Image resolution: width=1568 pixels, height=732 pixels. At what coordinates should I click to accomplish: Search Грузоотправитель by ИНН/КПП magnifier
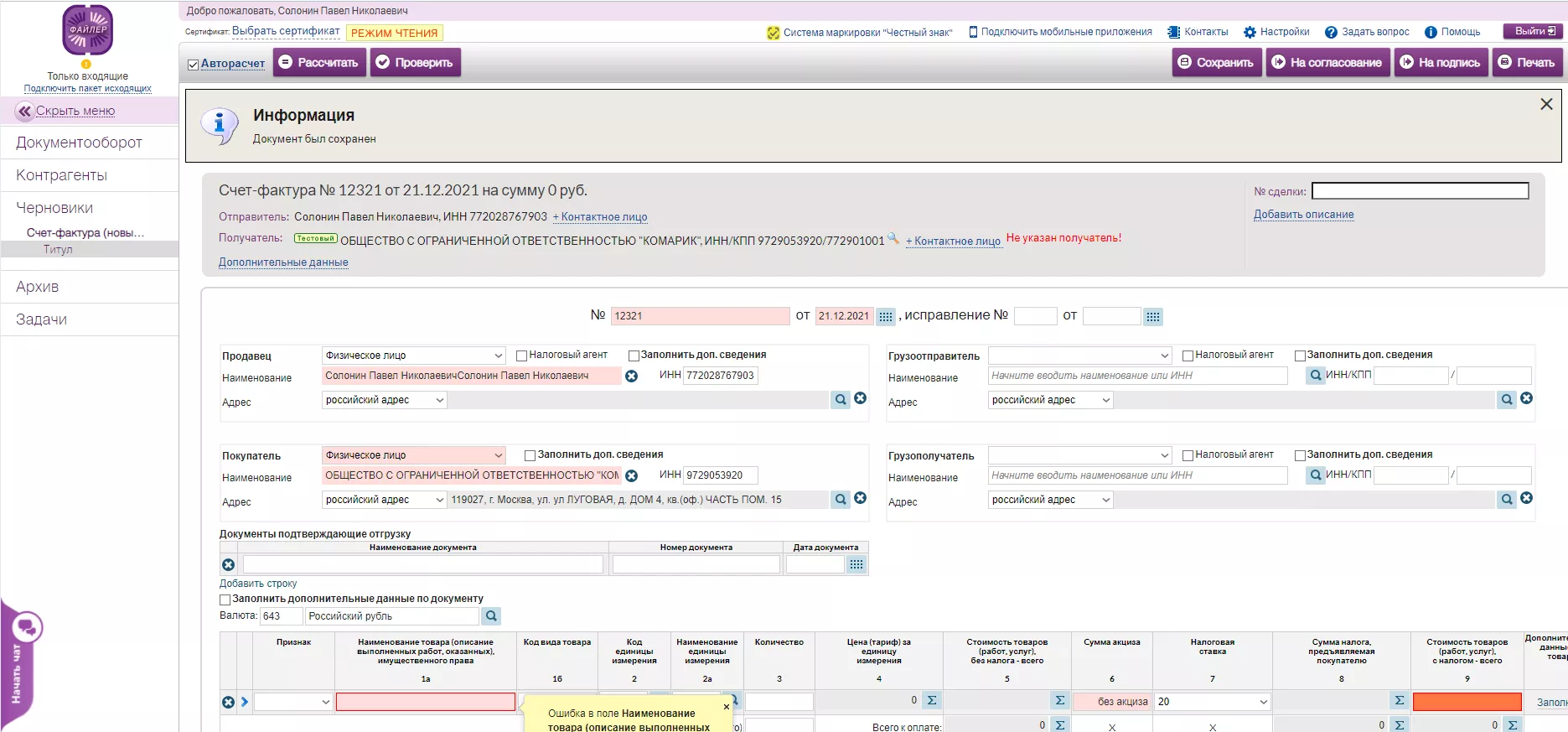pyautogui.click(x=1315, y=376)
